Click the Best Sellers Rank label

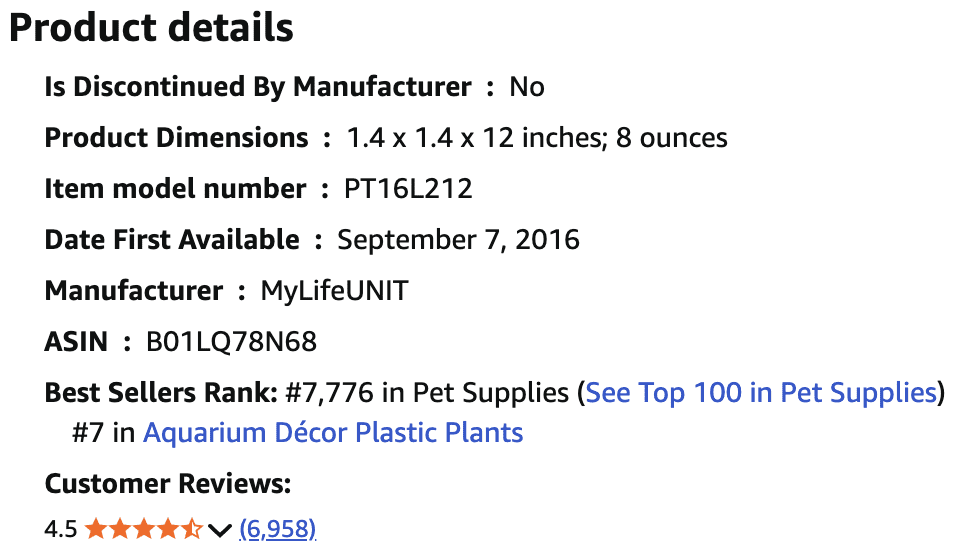(161, 392)
